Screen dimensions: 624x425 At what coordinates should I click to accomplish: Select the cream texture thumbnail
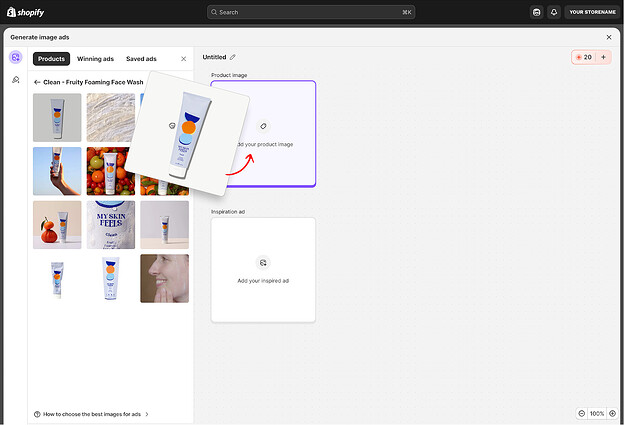tap(111, 117)
